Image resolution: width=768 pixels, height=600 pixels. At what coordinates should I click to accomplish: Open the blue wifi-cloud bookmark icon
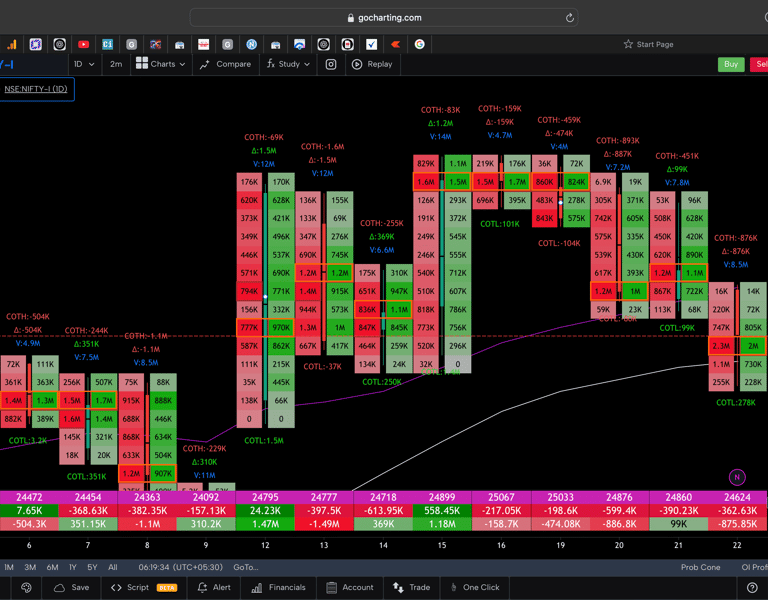[x=300, y=45]
